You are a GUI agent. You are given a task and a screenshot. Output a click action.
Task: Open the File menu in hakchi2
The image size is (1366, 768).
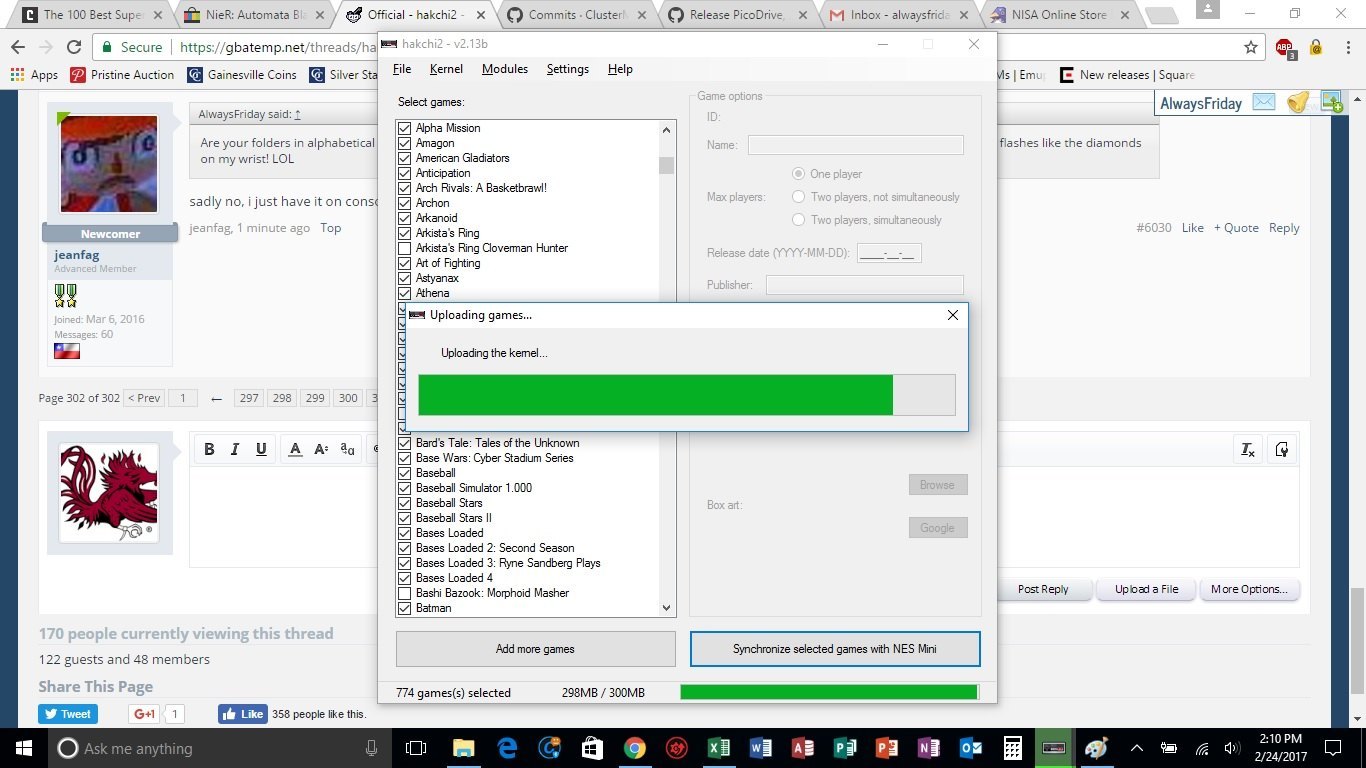pyautogui.click(x=402, y=69)
